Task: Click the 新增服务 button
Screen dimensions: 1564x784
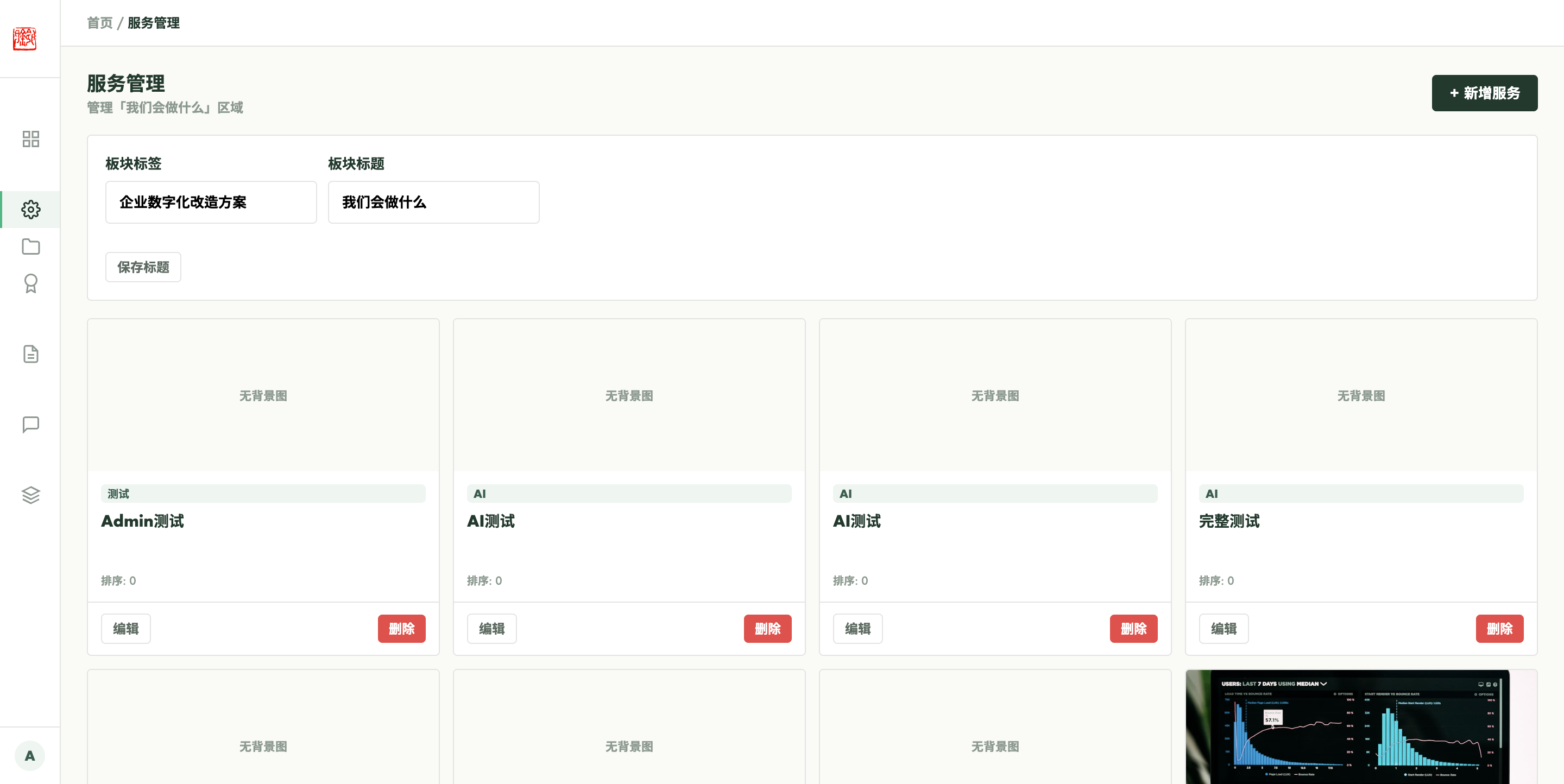Action: (1484, 93)
